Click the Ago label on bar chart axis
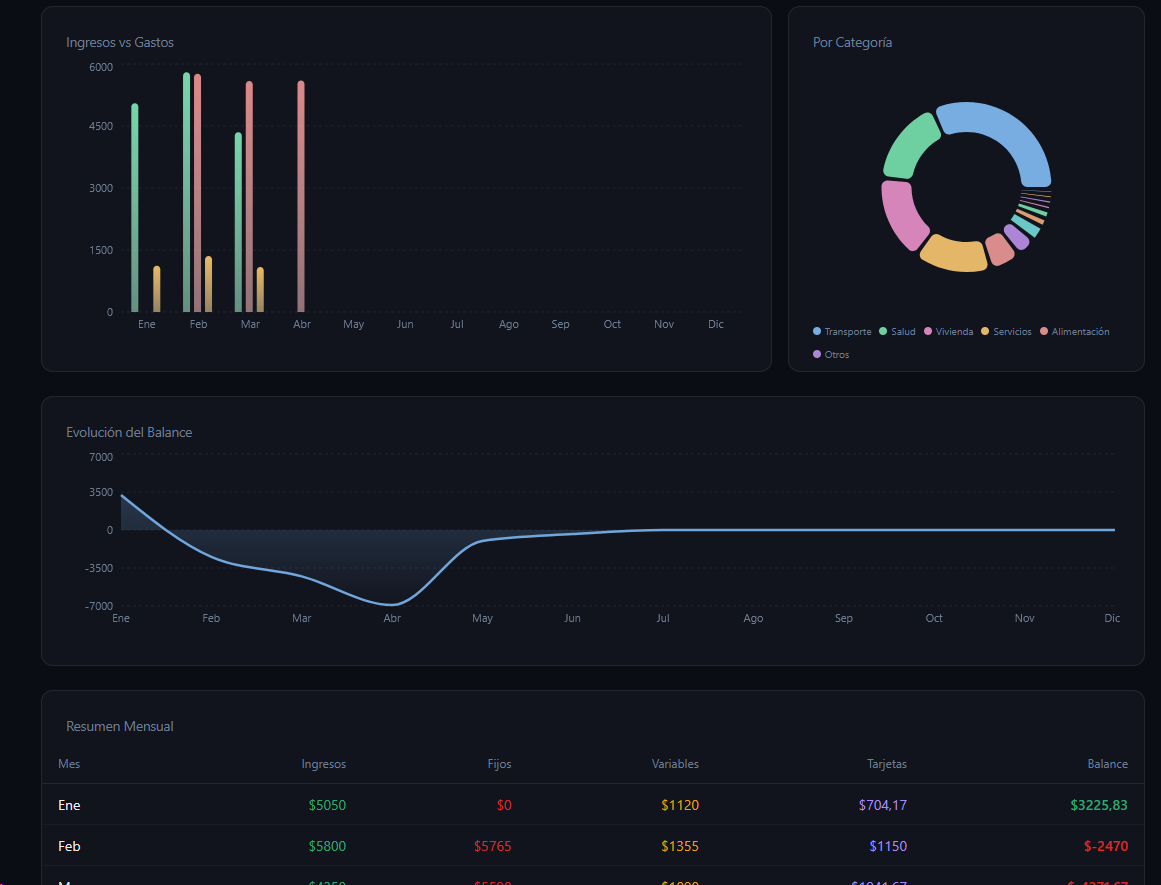1161x885 pixels. point(509,324)
